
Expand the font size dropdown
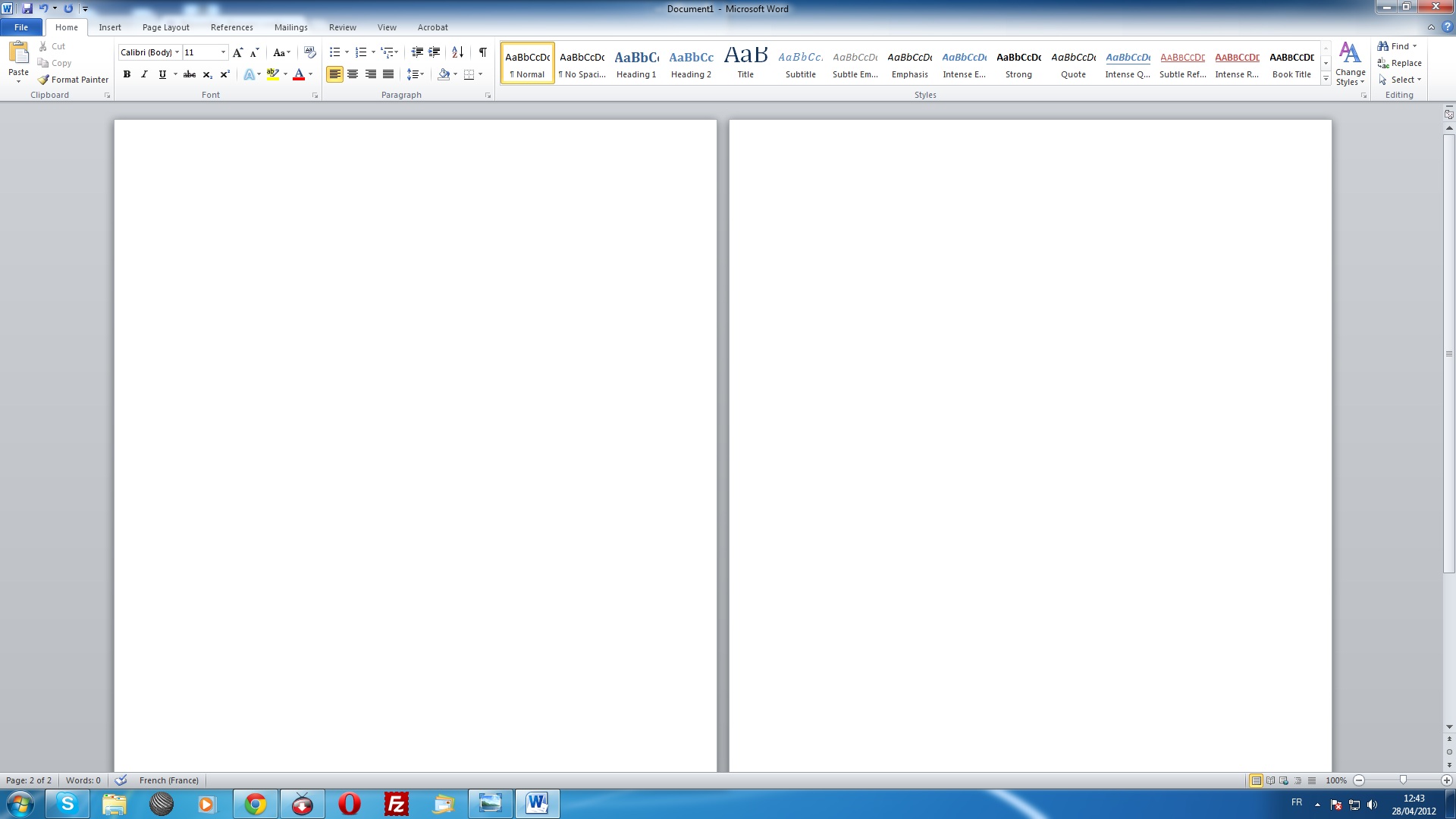point(223,52)
